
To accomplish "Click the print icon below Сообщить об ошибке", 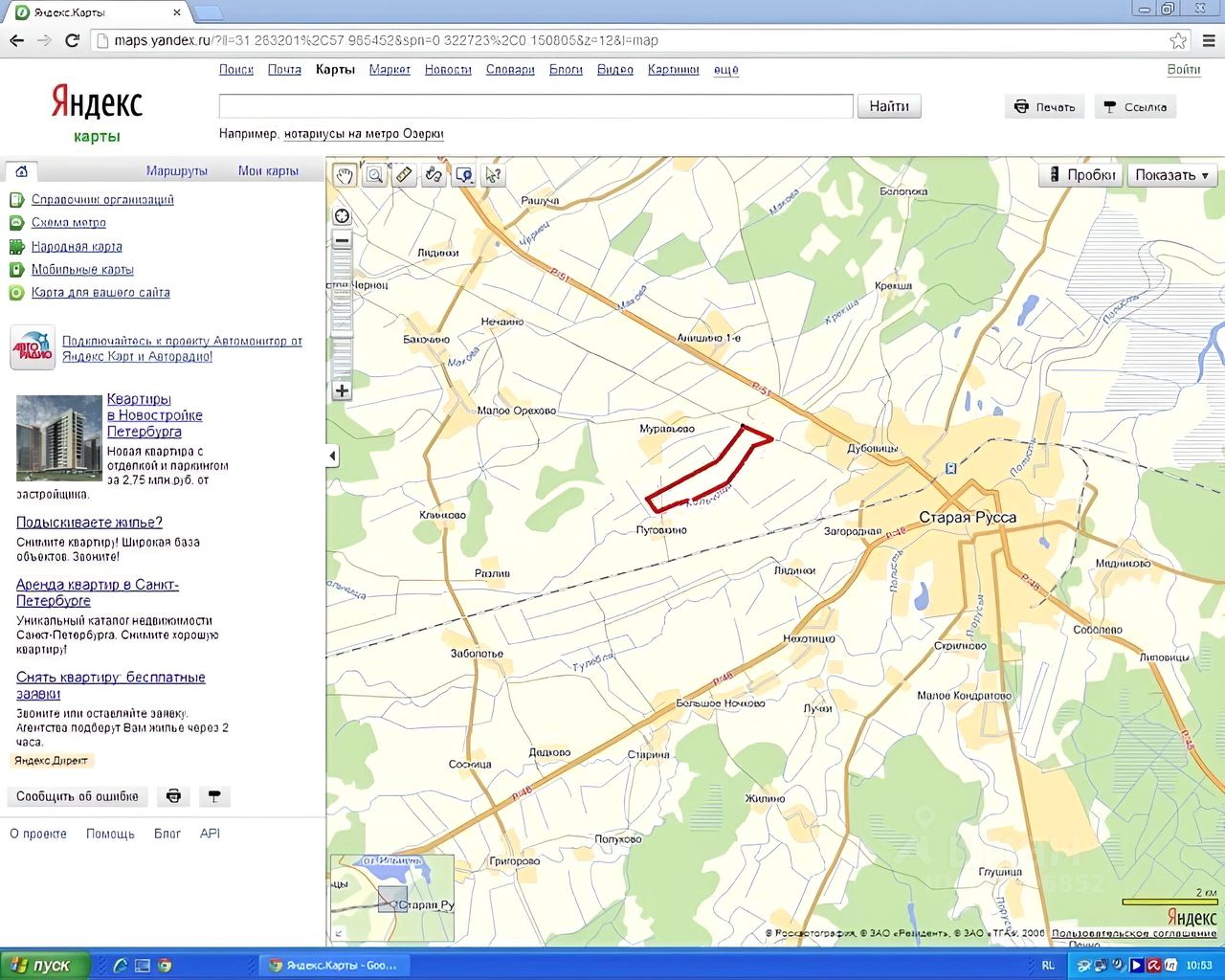I will coord(173,796).
